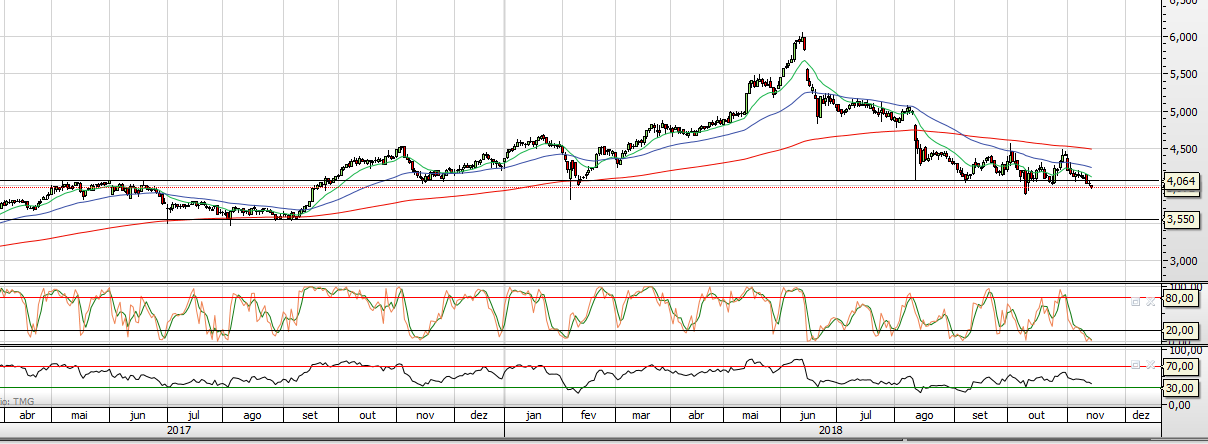Click the 4,064 price label
The height and width of the screenshot is (444, 1208).
1182,181
